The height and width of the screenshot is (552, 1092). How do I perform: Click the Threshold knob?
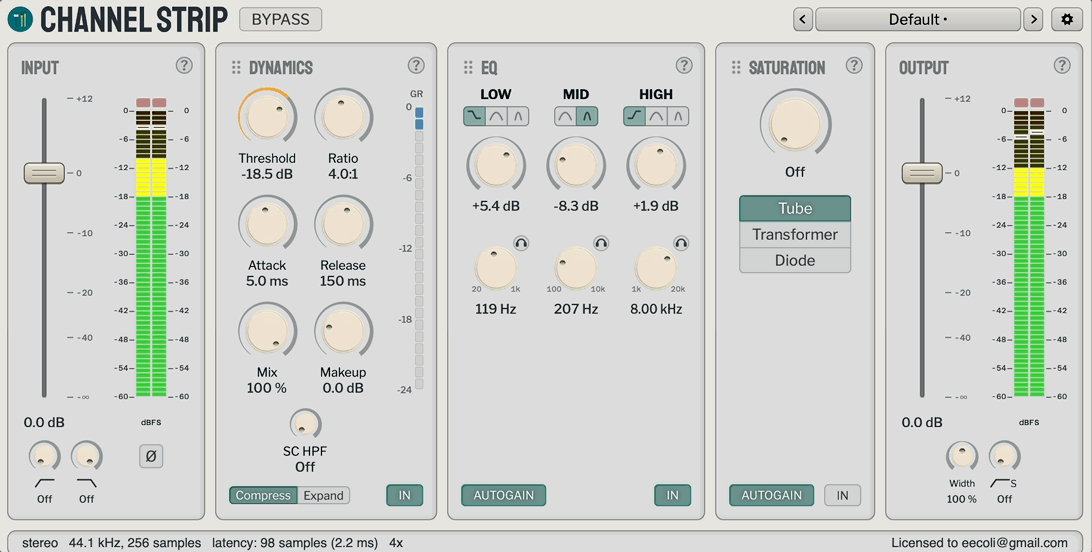tap(267, 117)
